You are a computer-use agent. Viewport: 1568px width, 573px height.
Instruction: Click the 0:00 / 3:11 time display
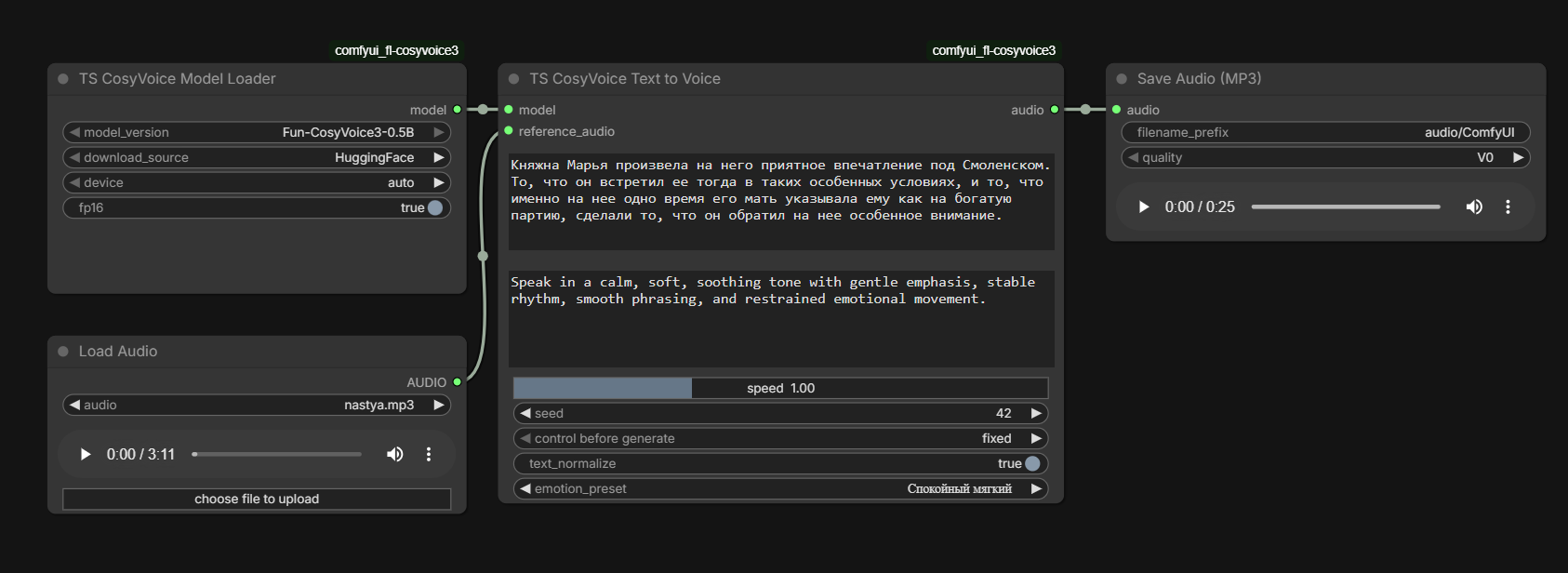point(140,454)
